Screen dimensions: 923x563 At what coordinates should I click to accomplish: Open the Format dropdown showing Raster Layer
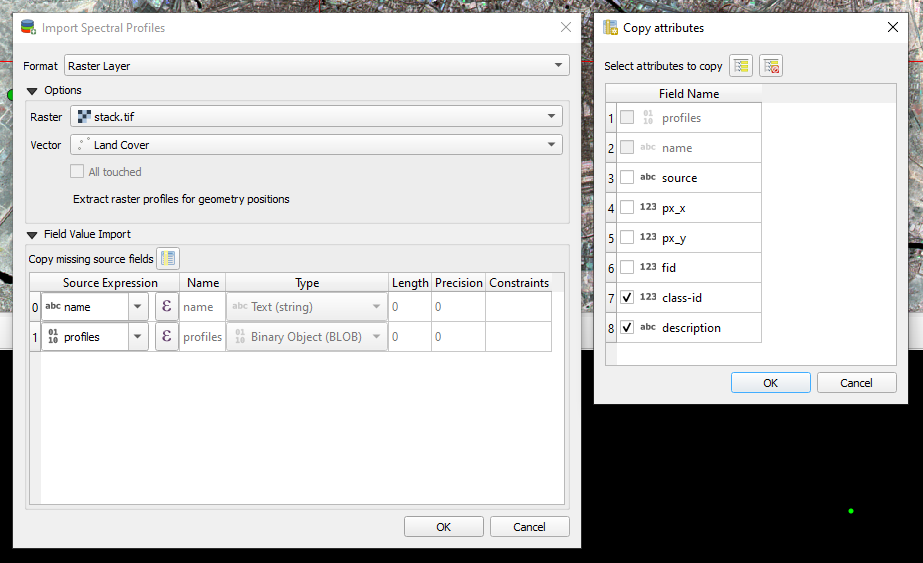(x=316, y=66)
